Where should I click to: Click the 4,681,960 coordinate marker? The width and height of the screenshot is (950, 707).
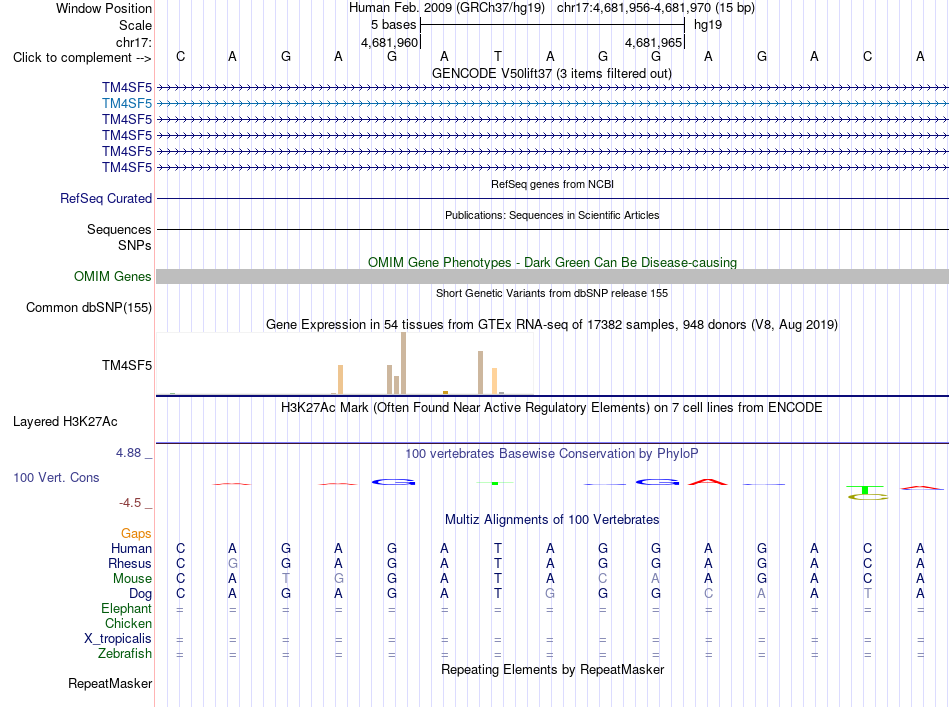pyautogui.click(x=390, y=43)
